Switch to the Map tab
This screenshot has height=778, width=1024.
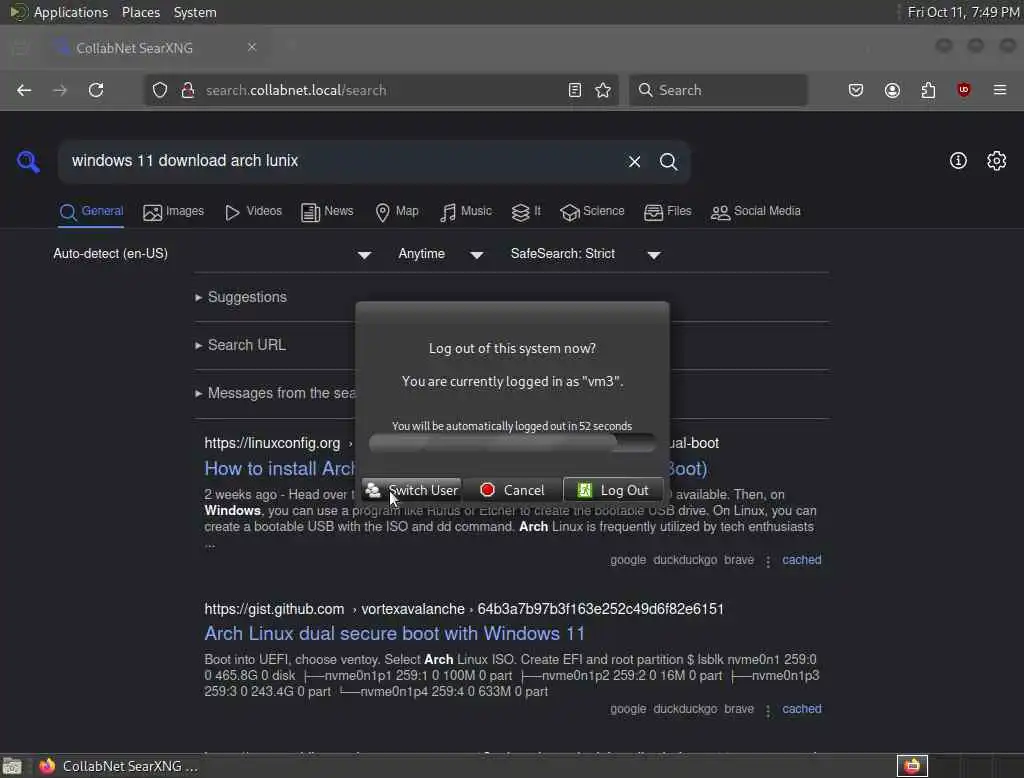pos(397,212)
